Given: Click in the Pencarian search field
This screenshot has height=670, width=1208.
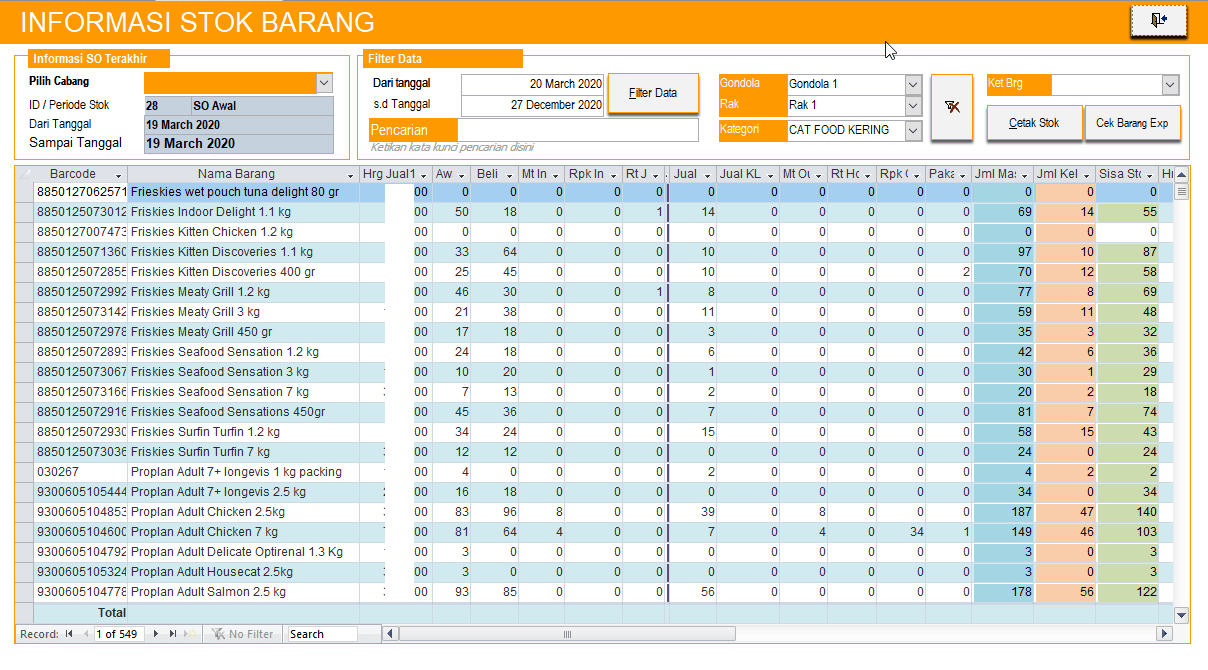Looking at the screenshot, I should coord(577,130).
